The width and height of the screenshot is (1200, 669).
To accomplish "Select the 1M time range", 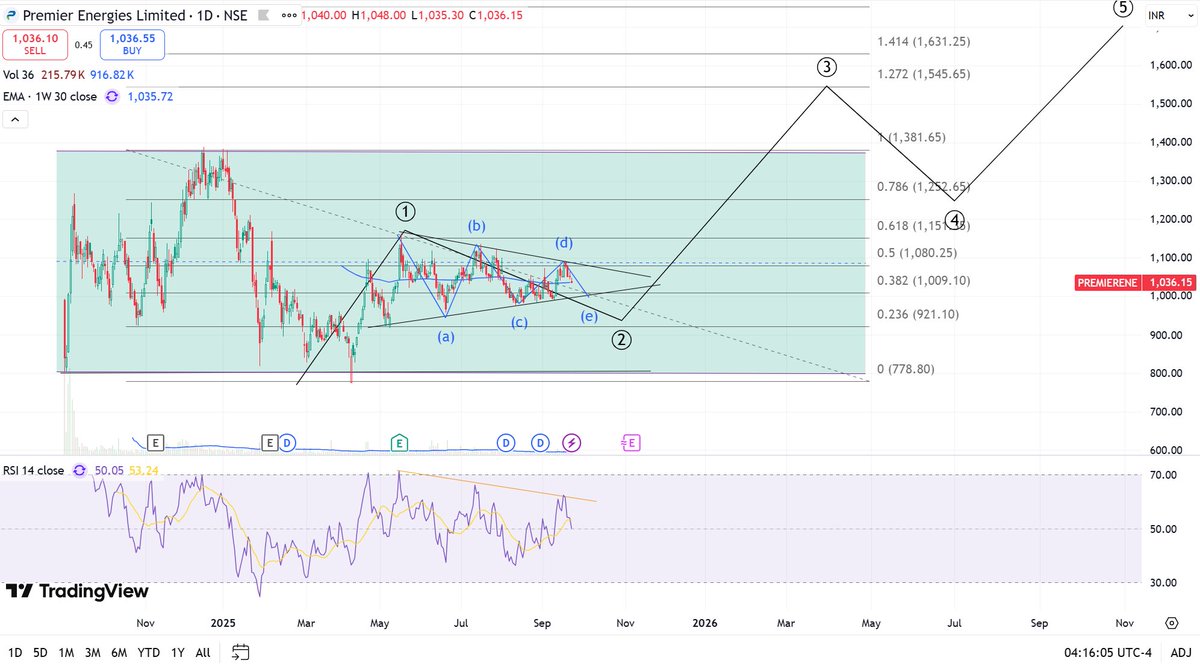I will tap(66, 652).
